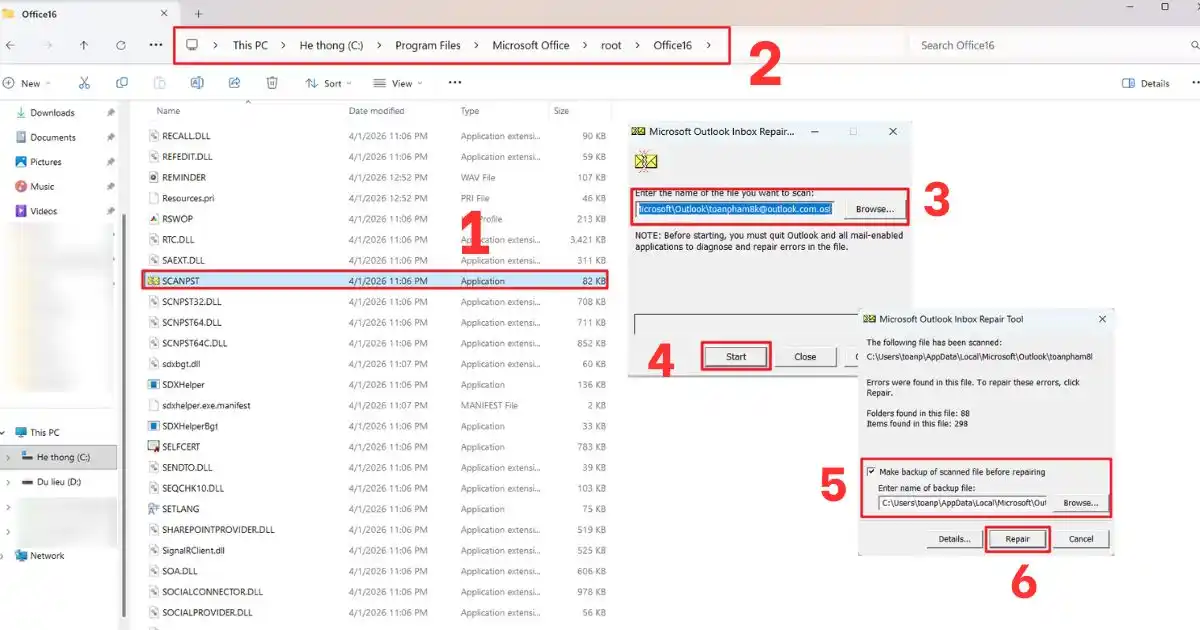Screen dimensions: 1200x630
Task: Open the New dropdown menu
Action: coord(26,83)
